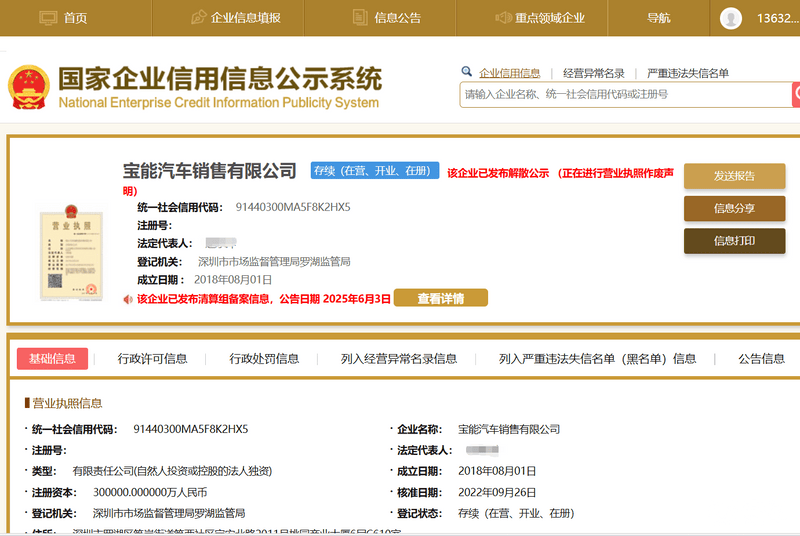The height and width of the screenshot is (536, 800).
Task: Select the 企业信用信息 search category
Action: coord(509,73)
